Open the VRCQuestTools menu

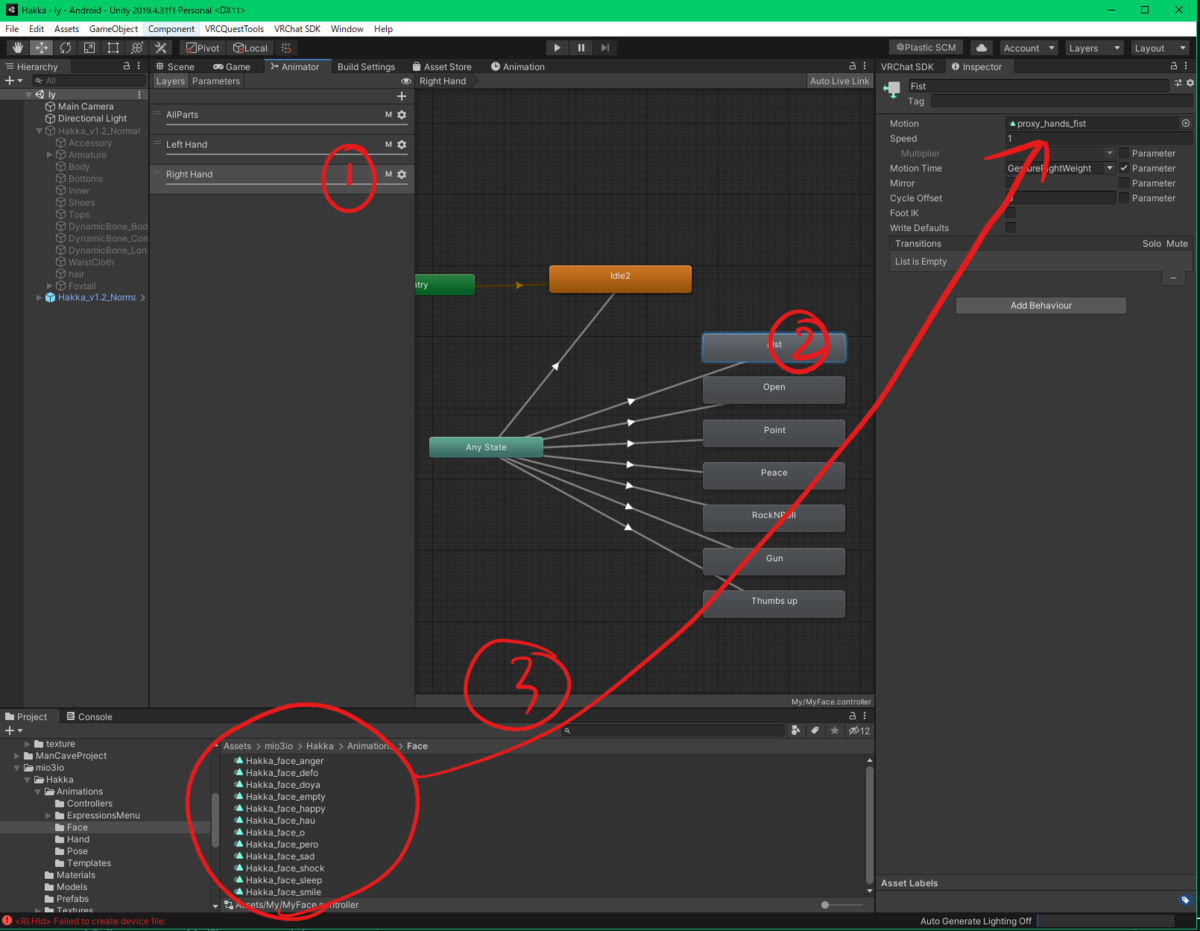(x=234, y=29)
